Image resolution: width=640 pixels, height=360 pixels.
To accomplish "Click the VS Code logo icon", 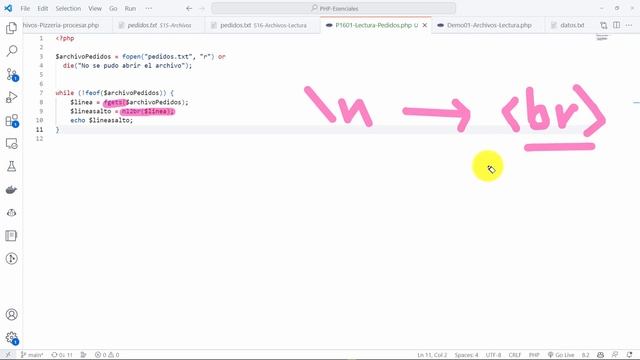I will [8, 8].
